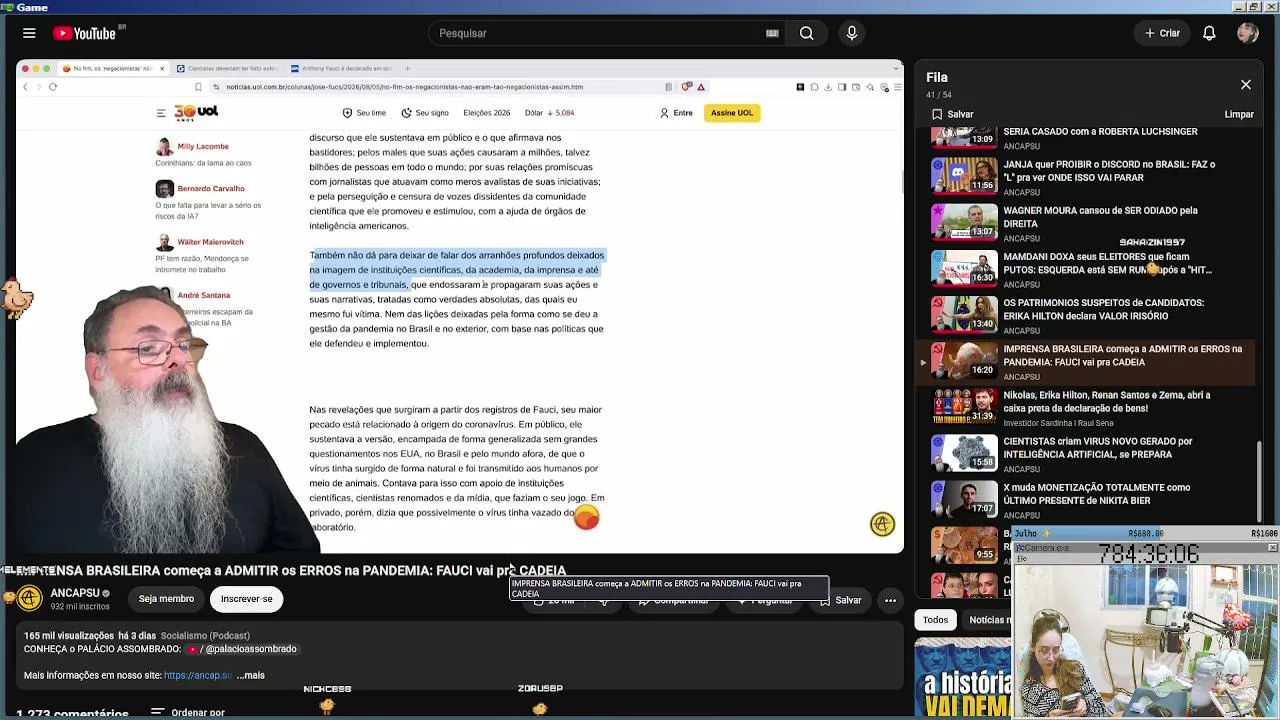Open more actions three-dot menu
This screenshot has width=1280, height=720.
tap(890, 600)
